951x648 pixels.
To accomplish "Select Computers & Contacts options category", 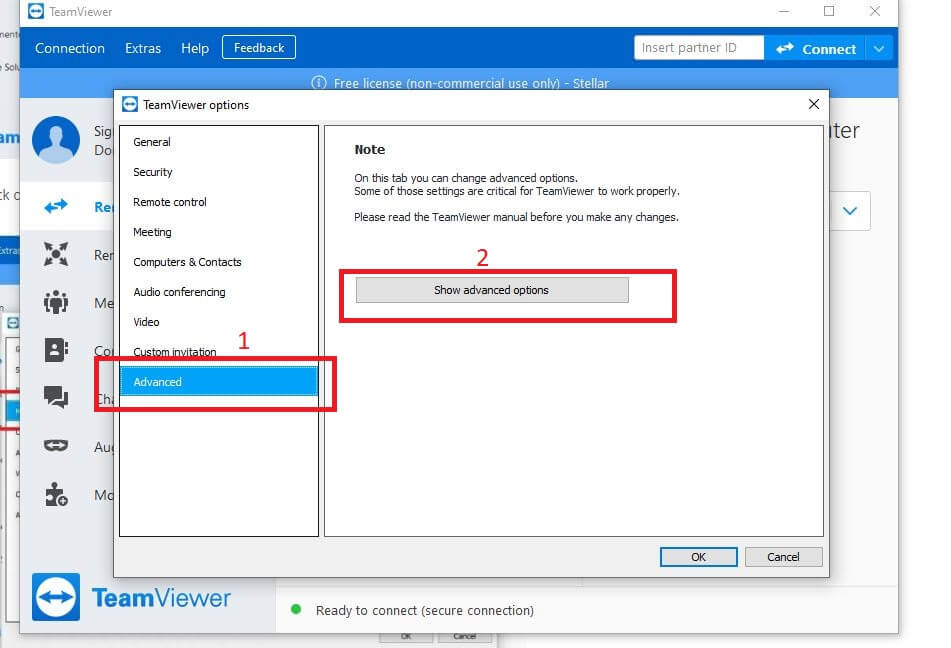I will coord(219,262).
